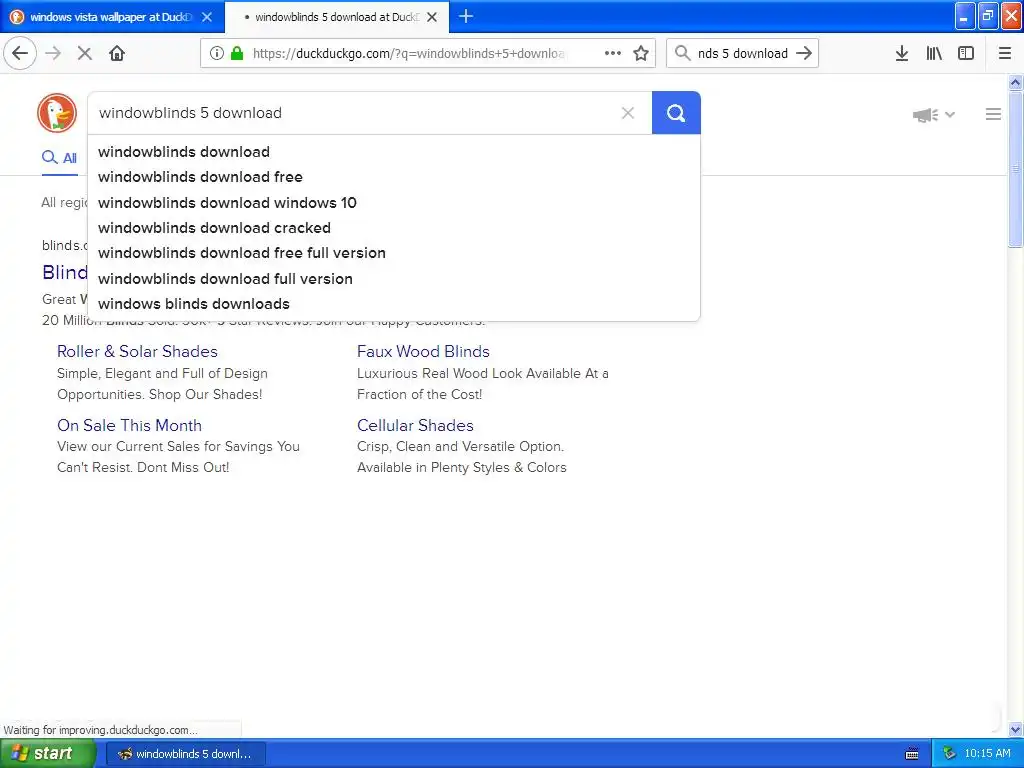Open Roller & Solar Shades link
Screen dimensions: 1024x768
point(137,351)
